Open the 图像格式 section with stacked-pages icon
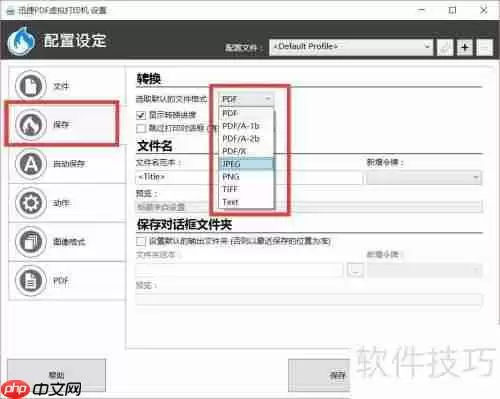 30,241
